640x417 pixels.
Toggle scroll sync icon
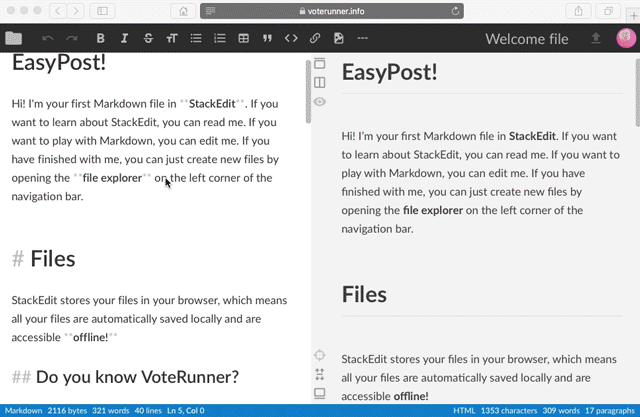[320, 374]
